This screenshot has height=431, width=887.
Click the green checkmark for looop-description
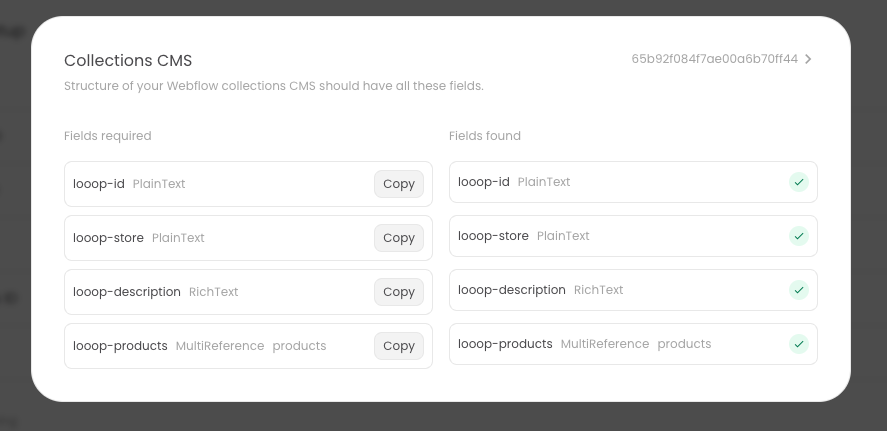pos(798,290)
